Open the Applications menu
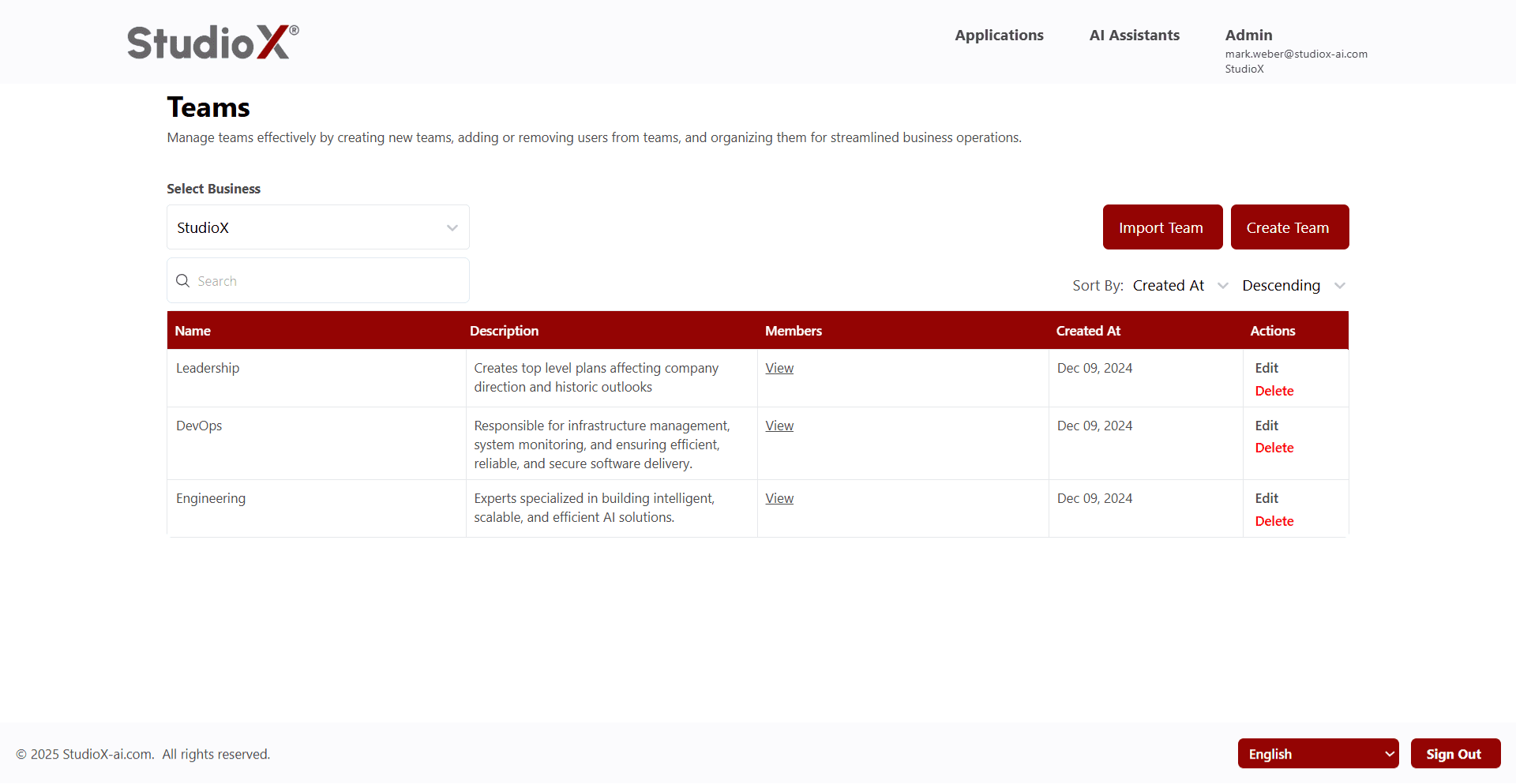The image size is (1516, 784). pyautogui.click(x=999, y=36)
